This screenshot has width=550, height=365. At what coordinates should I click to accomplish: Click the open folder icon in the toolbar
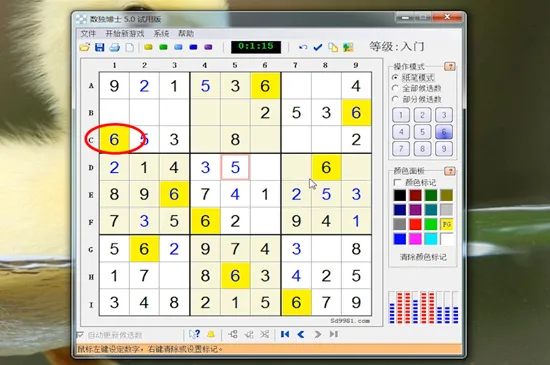coord(85,47)
